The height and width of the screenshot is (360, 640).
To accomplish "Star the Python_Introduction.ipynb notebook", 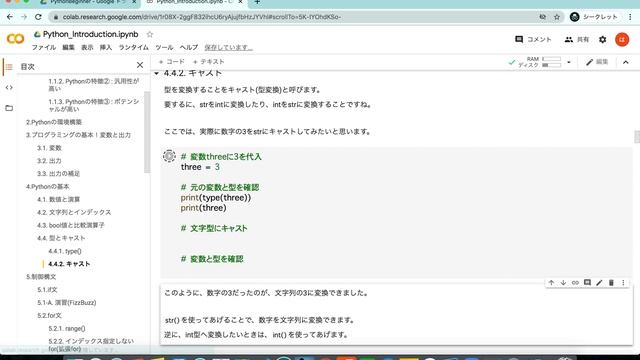I will [150, 34].
